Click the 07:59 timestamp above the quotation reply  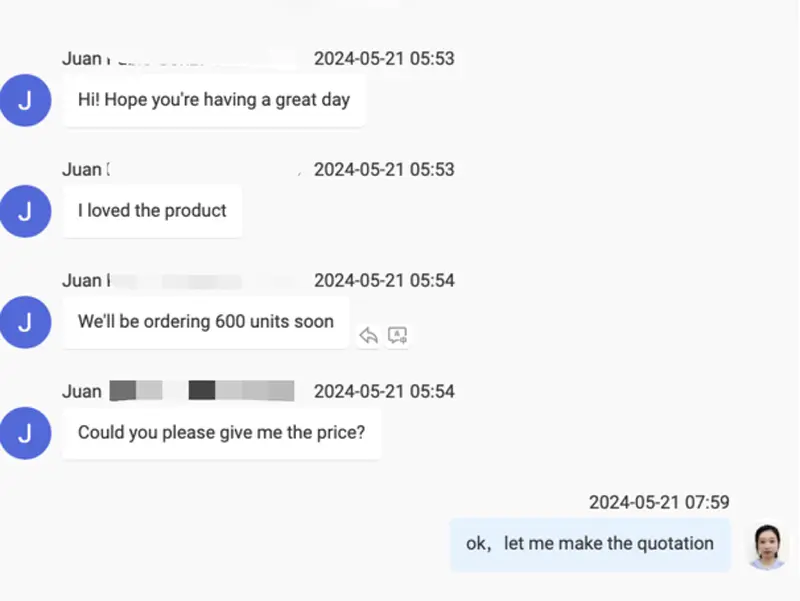click(x=659, y=502)
